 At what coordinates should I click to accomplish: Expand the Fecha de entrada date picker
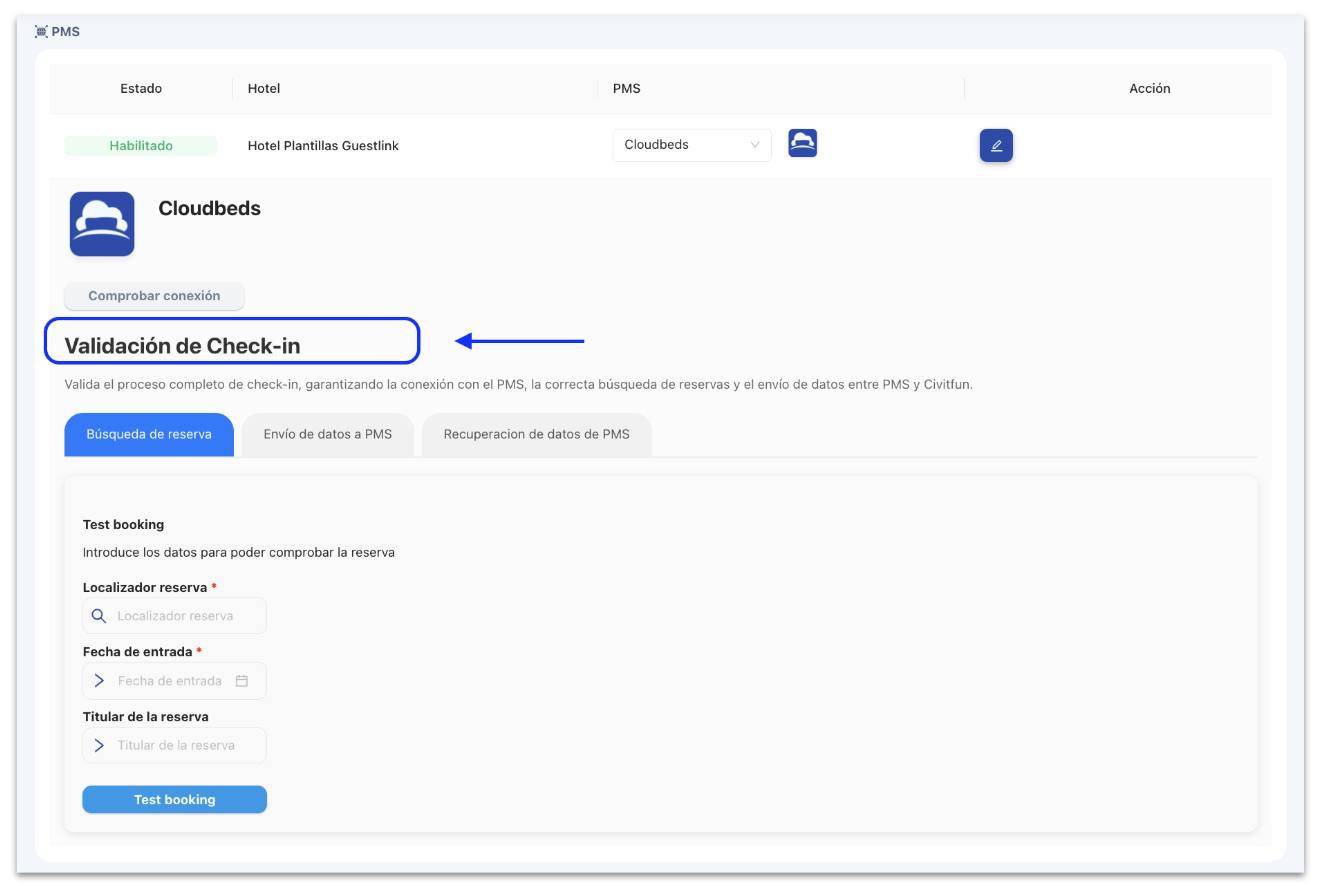tap(174, 680)
